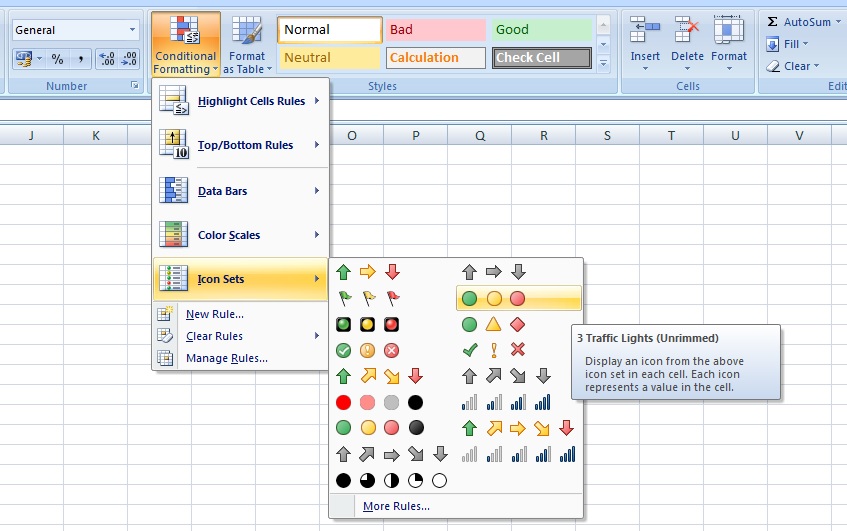The width and height of the screenshot is (847, 531).
Task: Select the 3 Traffic Lights (Unrimmed) icon set
Action: click(x=492, y=298)
